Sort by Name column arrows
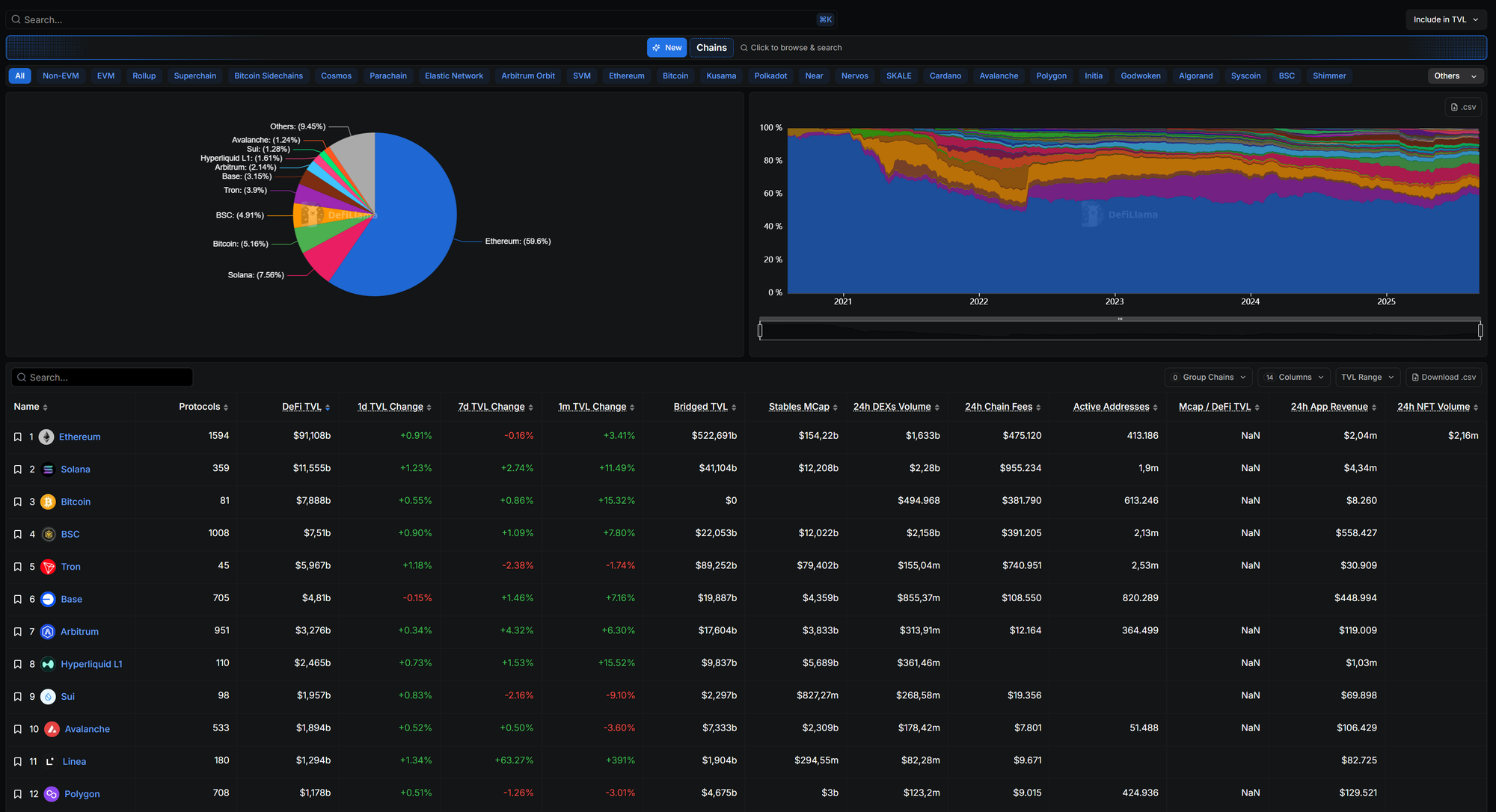1496x812 pixels. 45,407
